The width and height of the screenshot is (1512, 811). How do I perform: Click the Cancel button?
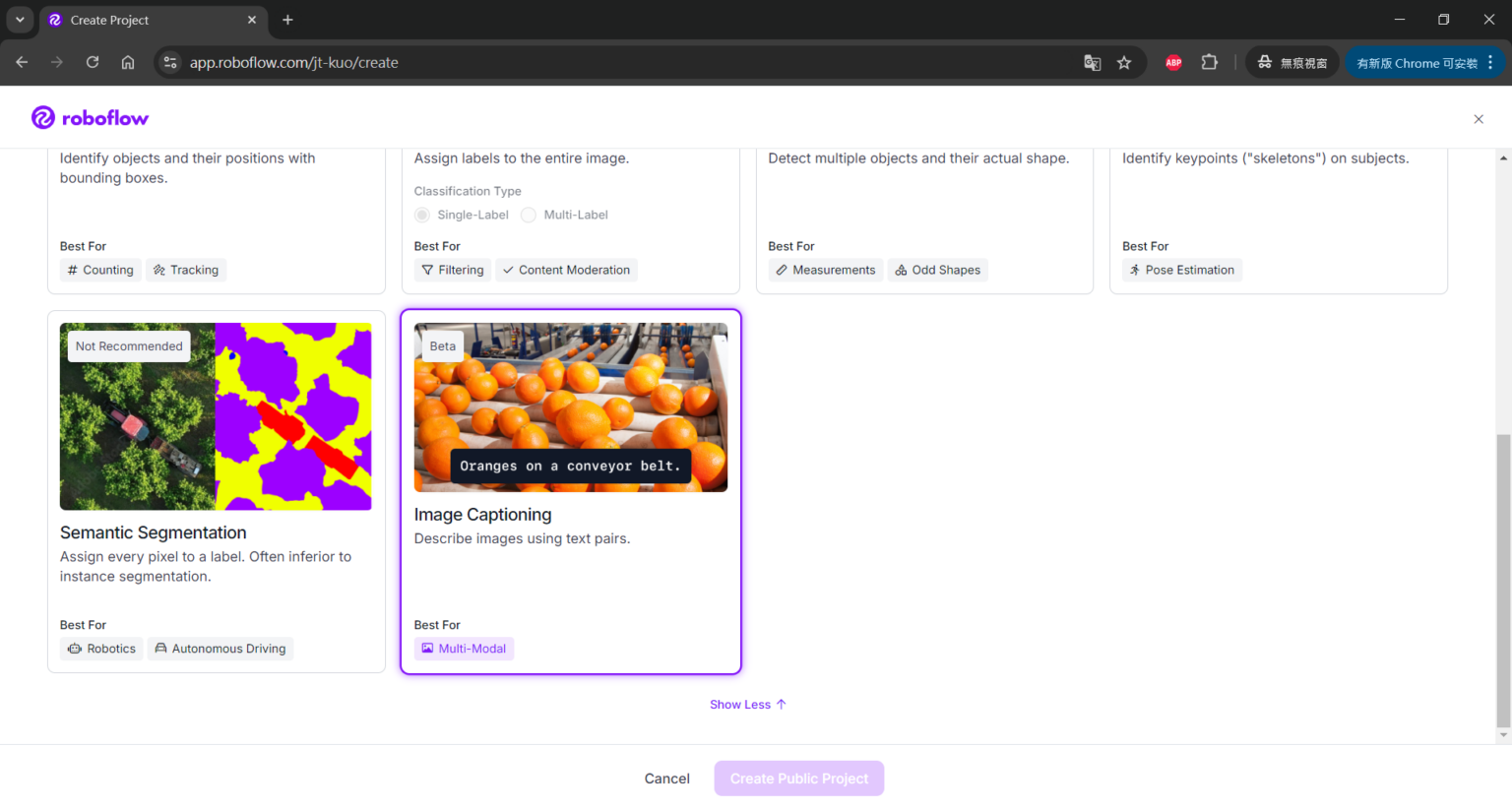tap(666, 779)
